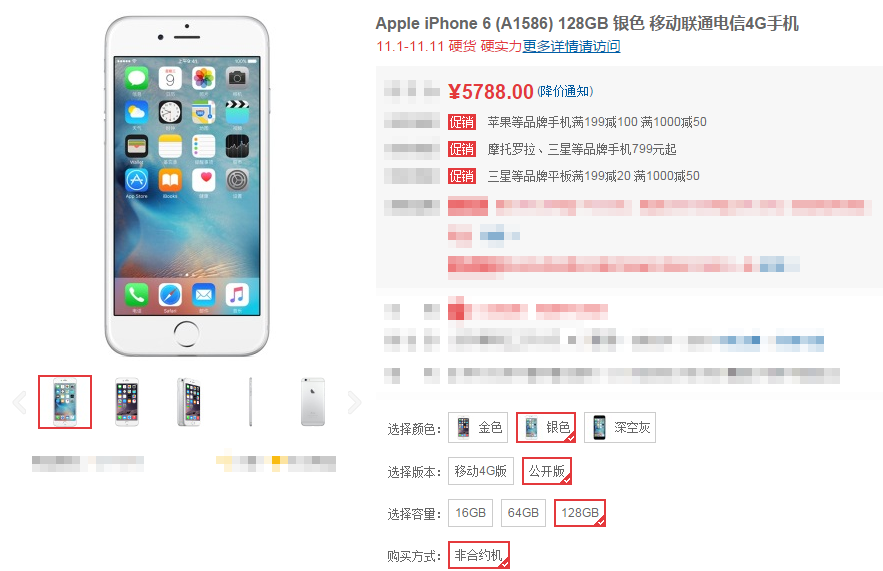This screenshot has height=571, width=883.
Task: Choose the 金色 gold color option
Action: [x=478, y=427]
